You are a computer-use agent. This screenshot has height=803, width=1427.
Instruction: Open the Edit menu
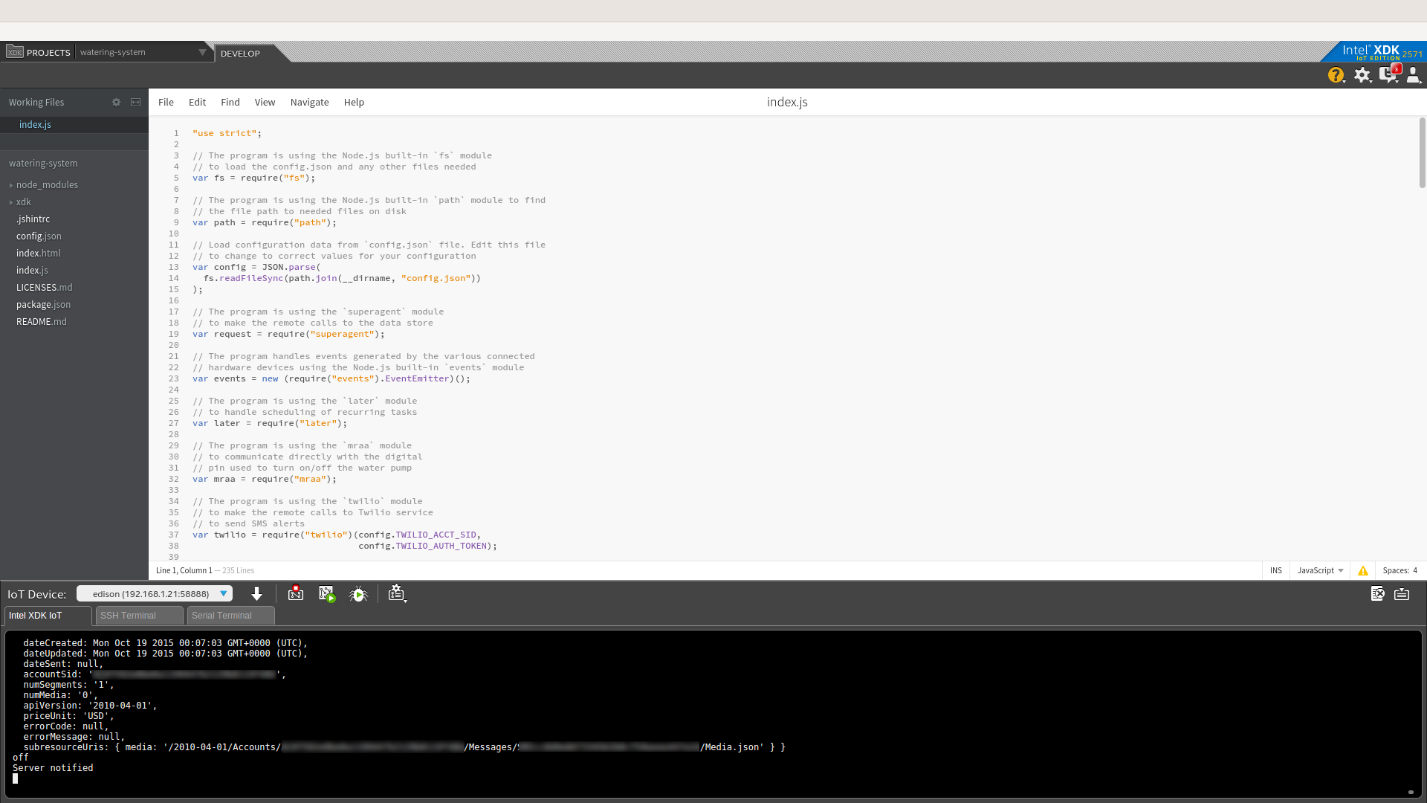coord(197,102)
